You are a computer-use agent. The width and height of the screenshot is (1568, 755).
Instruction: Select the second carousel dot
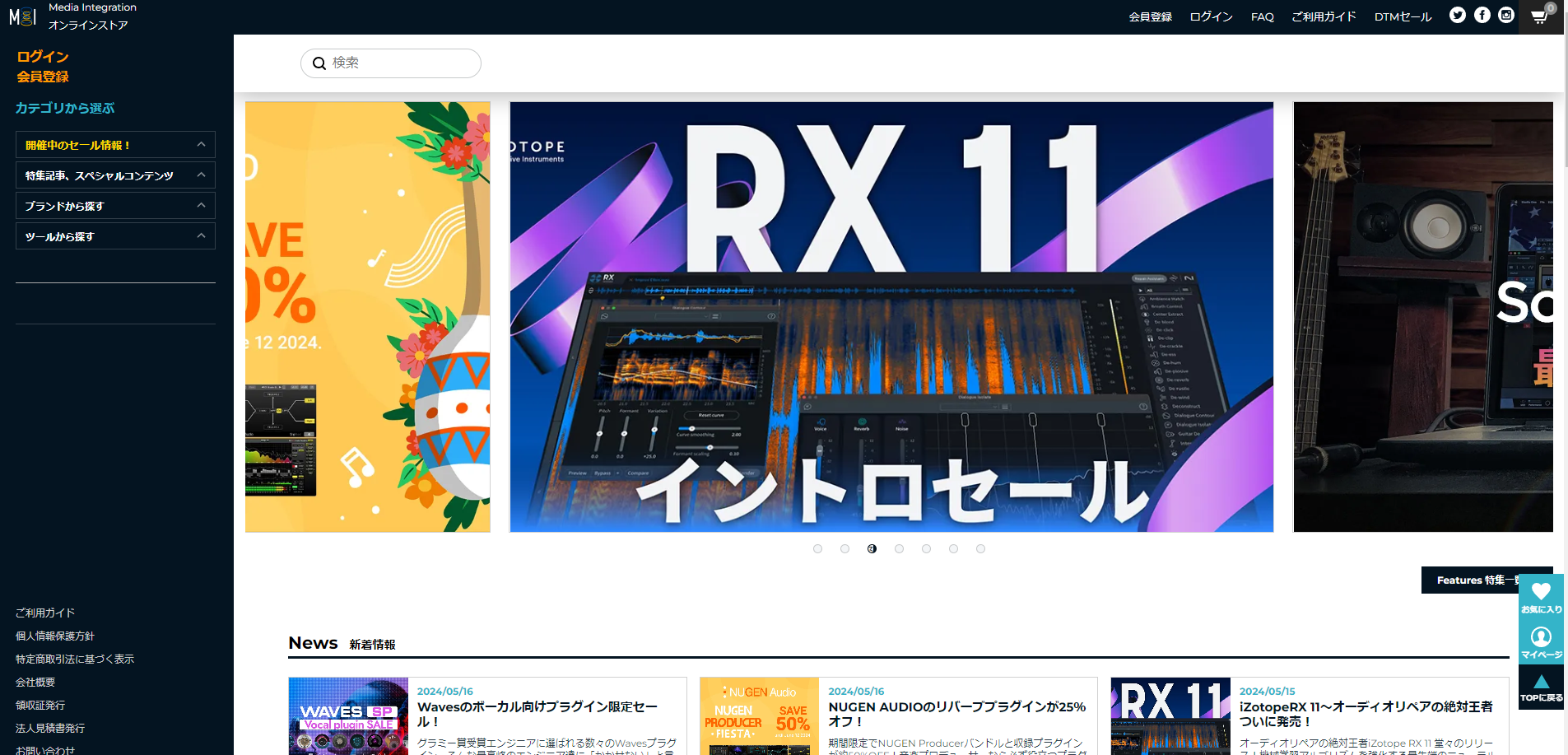click(x=844, y=548)
